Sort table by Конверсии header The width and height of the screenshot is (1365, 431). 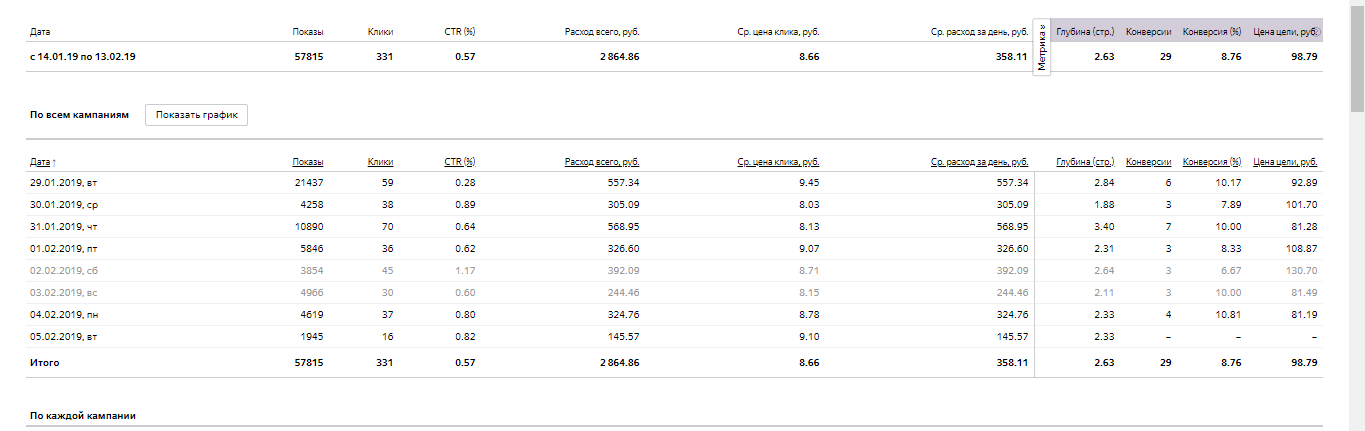[1149, 162]
